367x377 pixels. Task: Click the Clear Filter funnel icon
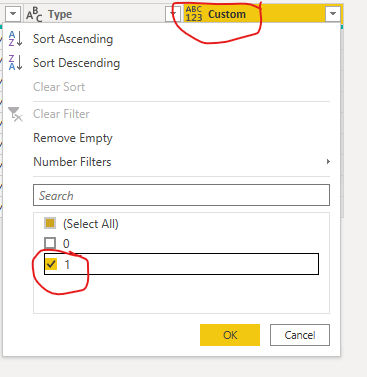click(15, 114)
